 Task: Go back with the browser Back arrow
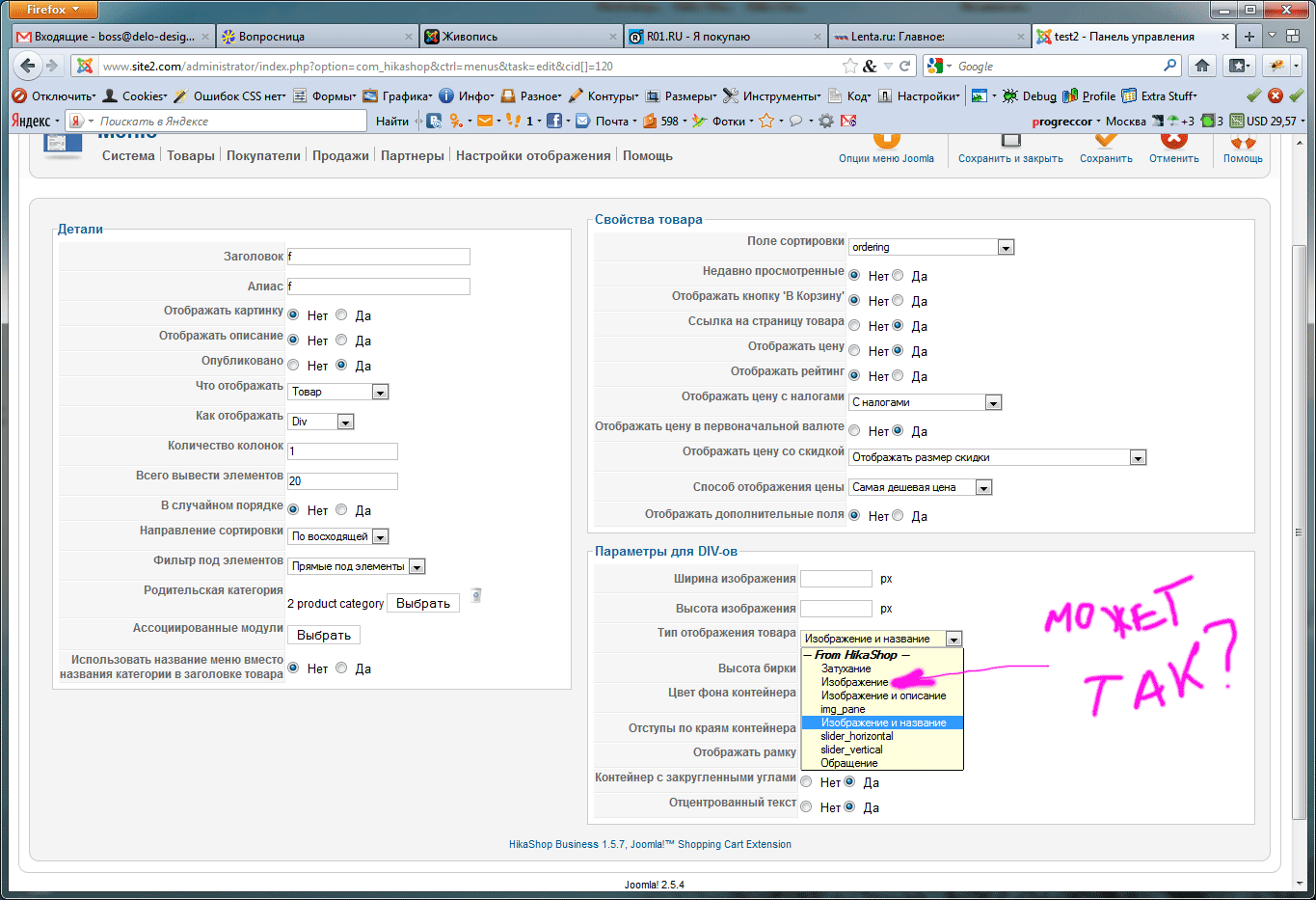point(28,66)
